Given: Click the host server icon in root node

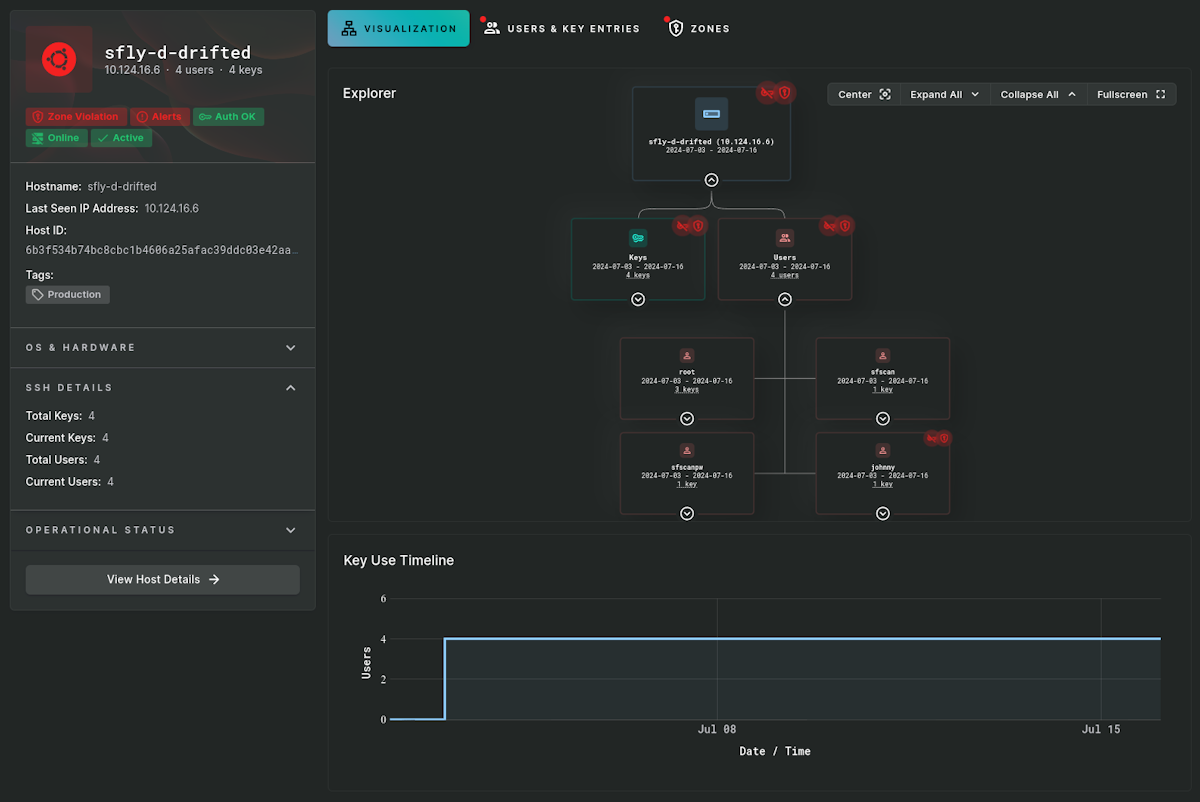Looking at the screenshot, I should (711, 114).
